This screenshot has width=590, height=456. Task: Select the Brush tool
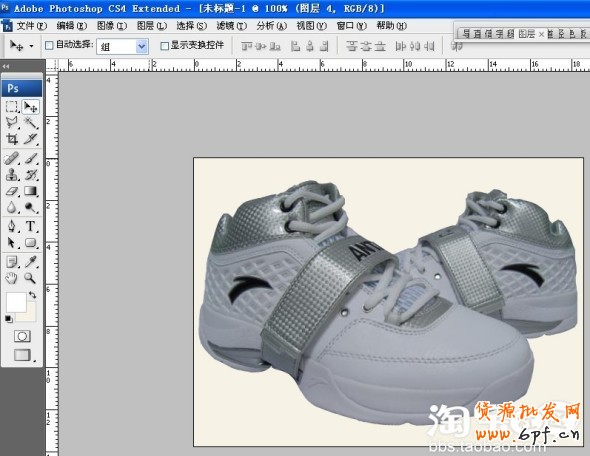coord(31,158)
